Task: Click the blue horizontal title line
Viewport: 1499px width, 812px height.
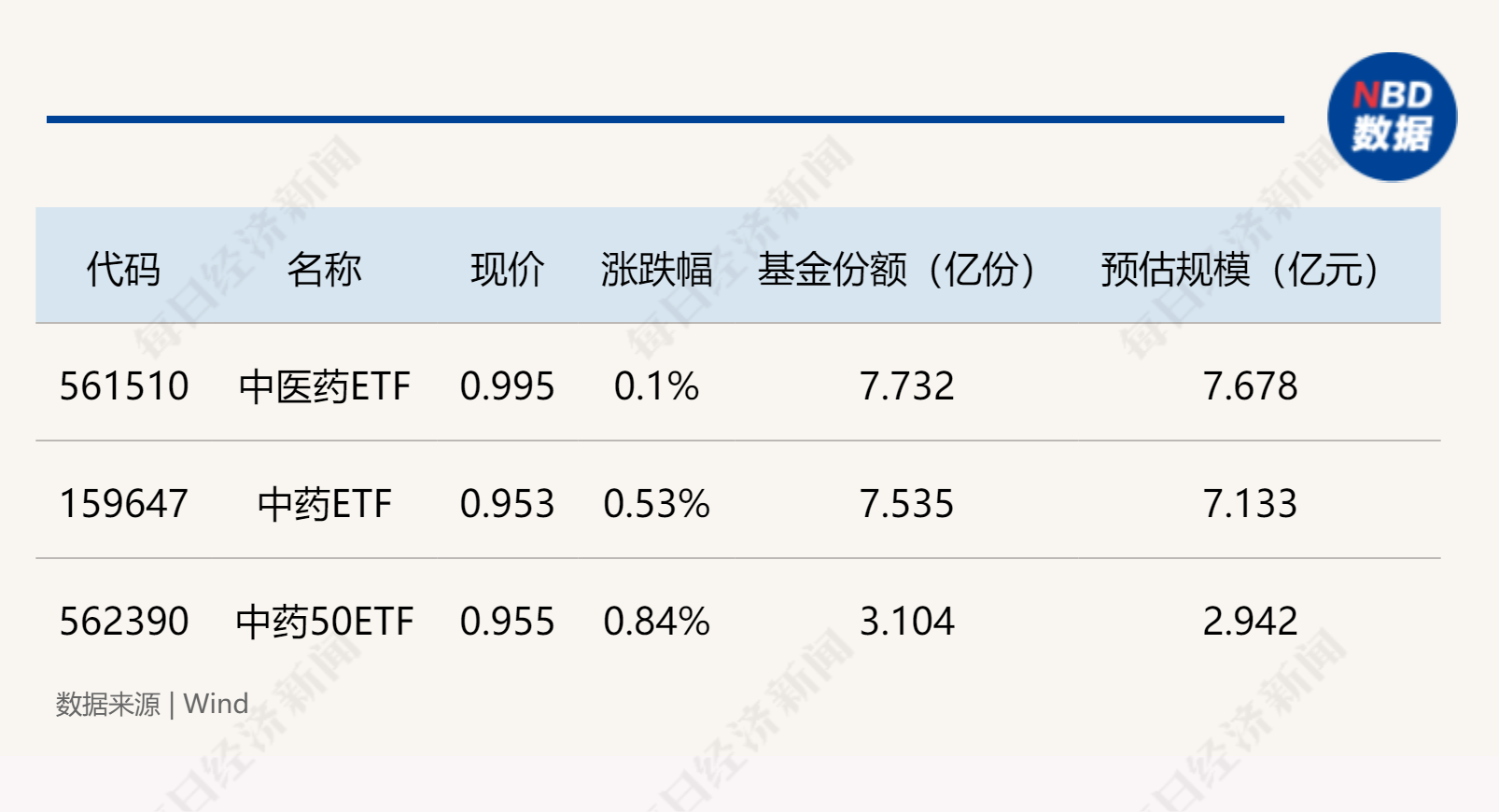Action: 665,119
